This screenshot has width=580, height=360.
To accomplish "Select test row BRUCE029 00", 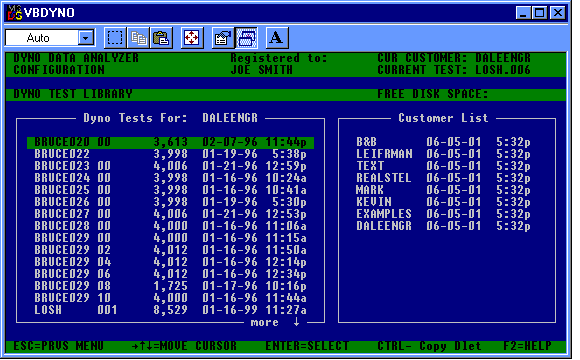I will pos(171,238).
